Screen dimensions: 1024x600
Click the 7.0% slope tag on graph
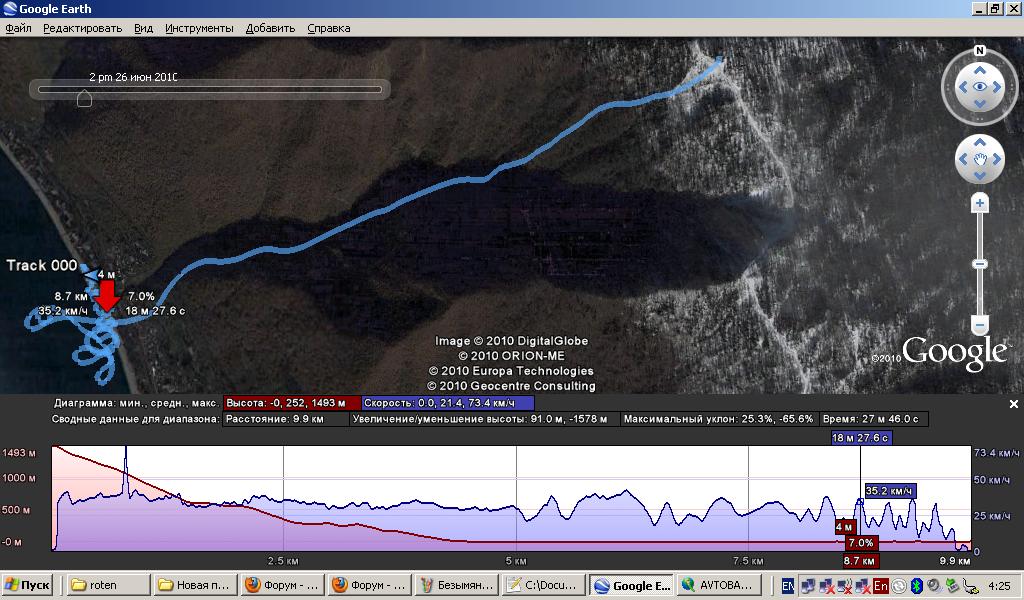click(x=861, y=543)
